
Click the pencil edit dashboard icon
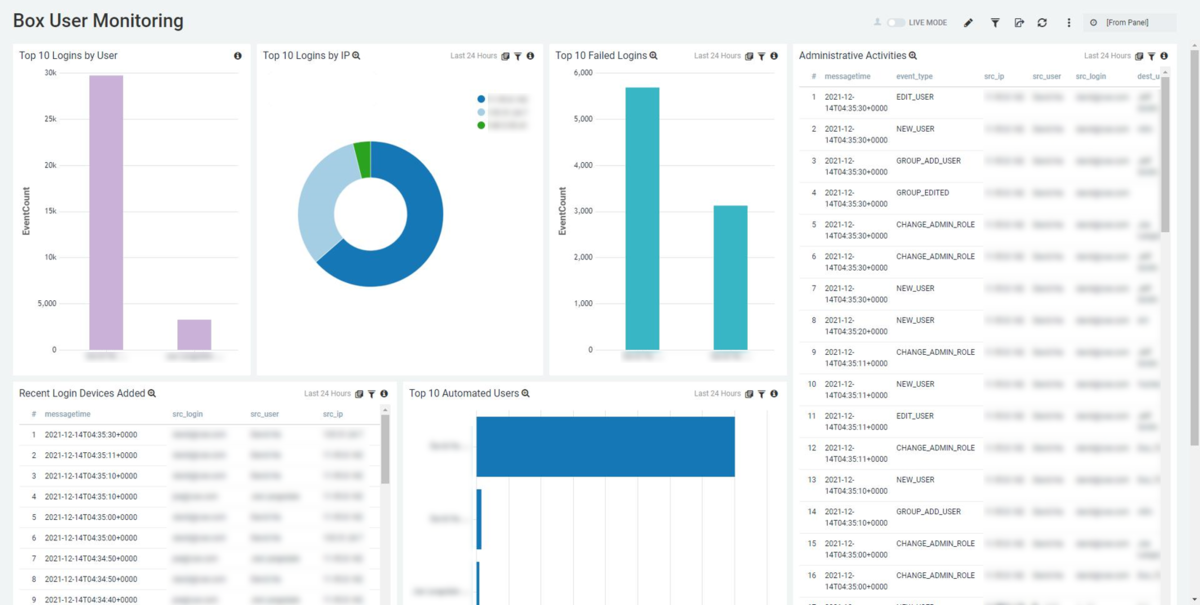(968, 22)
